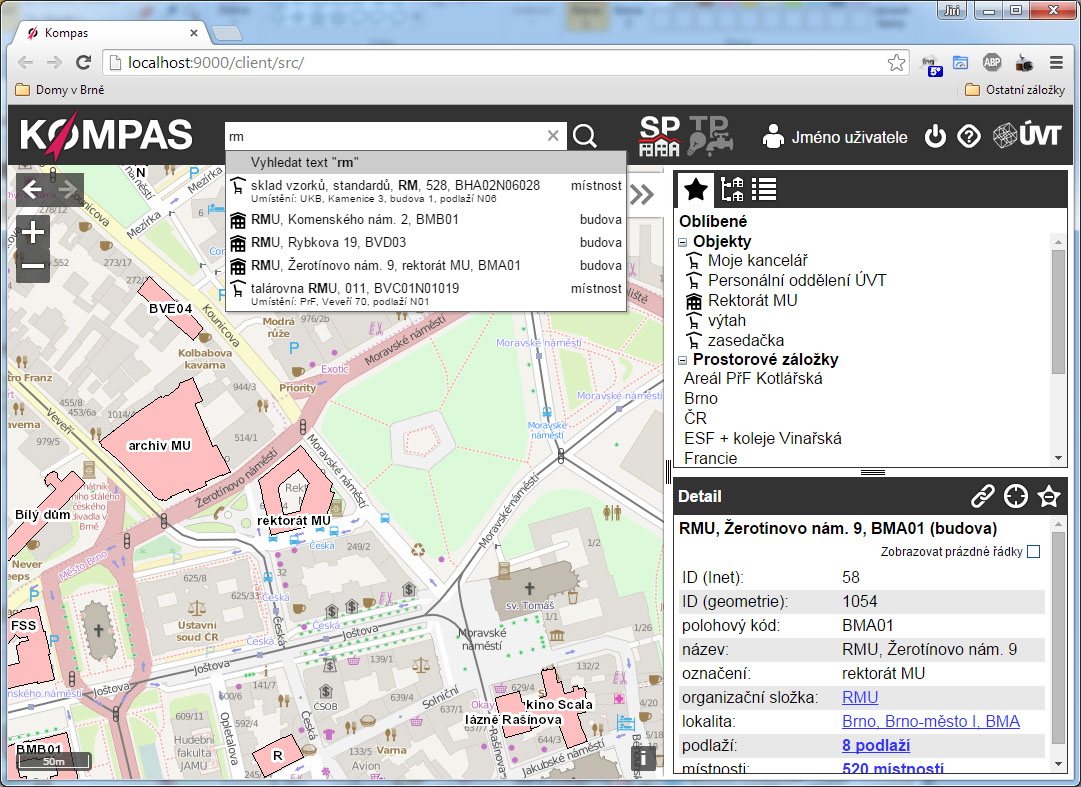
Task: Click the map zoom in plus button
Action: (x=33, y=234)
